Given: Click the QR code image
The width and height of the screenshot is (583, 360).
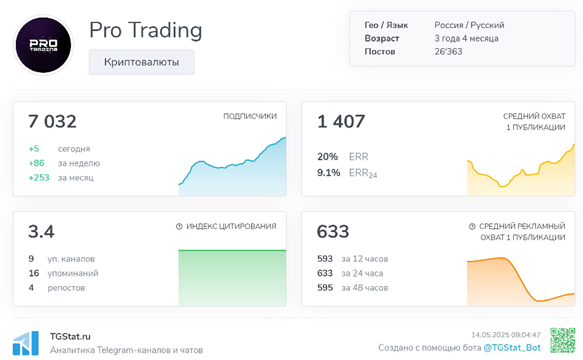Looking at the screenshot, I should (562, 340).
